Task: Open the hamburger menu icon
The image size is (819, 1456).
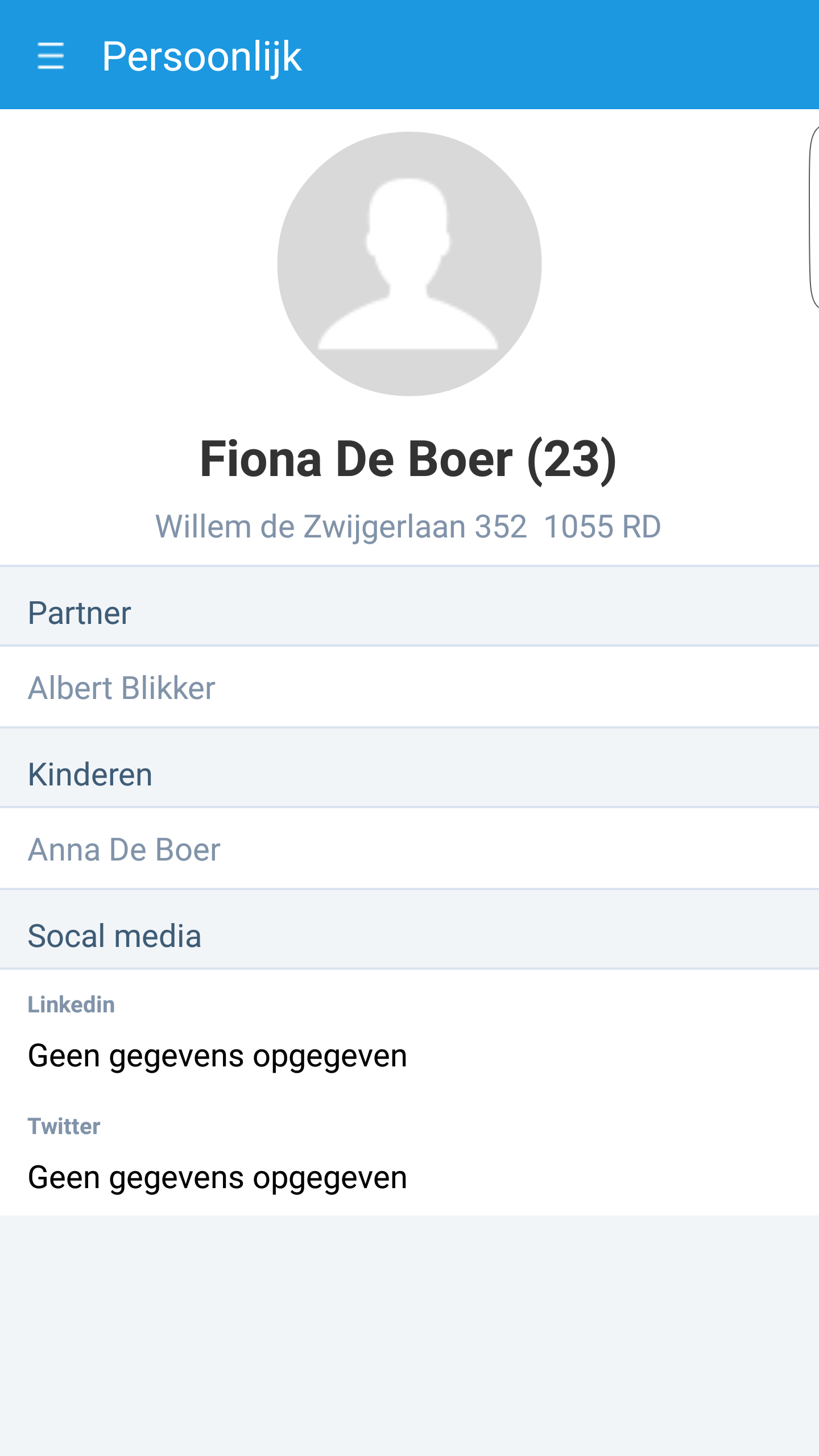Action: [51, 56]
